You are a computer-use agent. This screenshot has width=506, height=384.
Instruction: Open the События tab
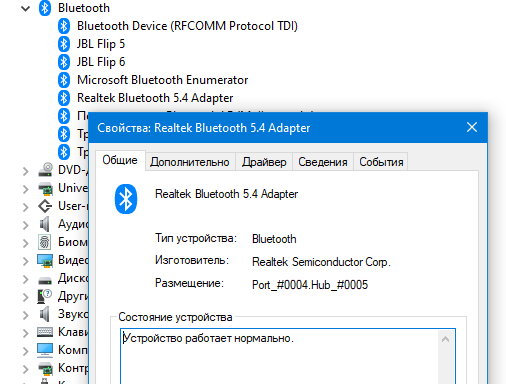(381, 162)
